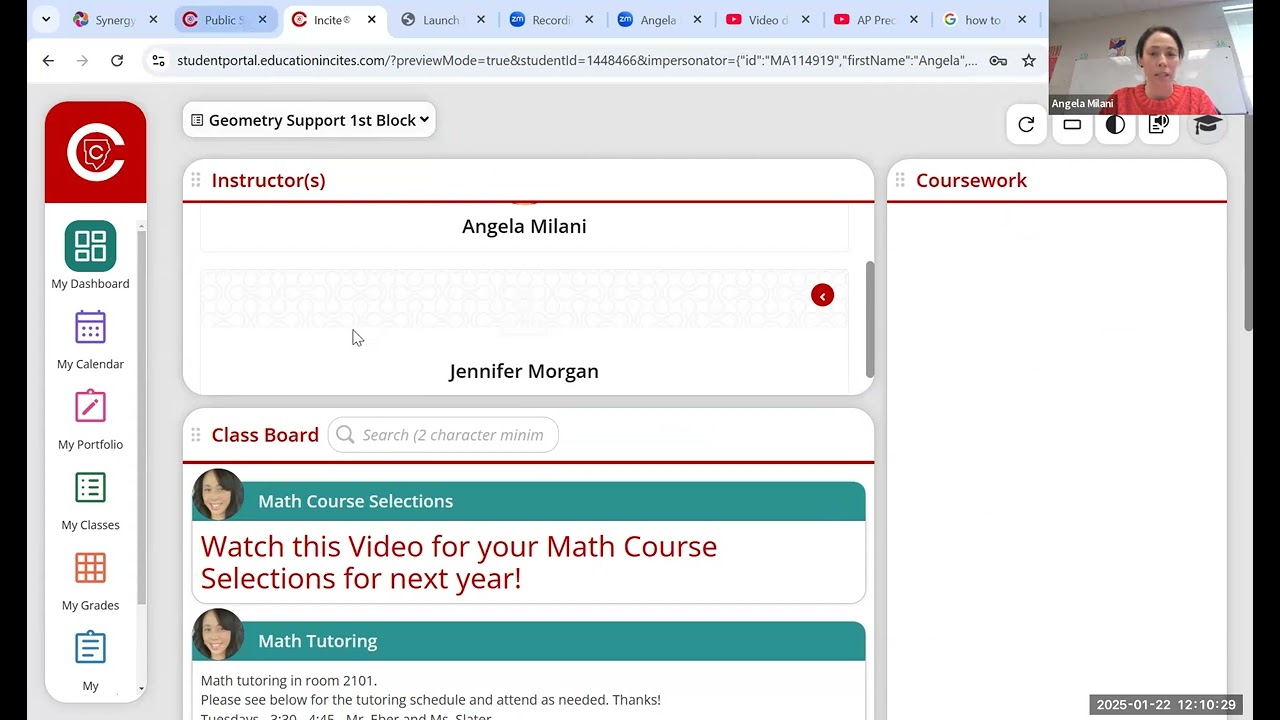Click the graduation cap profile icon
This screenshot has height=720, width=1280.
(1207, 125)
